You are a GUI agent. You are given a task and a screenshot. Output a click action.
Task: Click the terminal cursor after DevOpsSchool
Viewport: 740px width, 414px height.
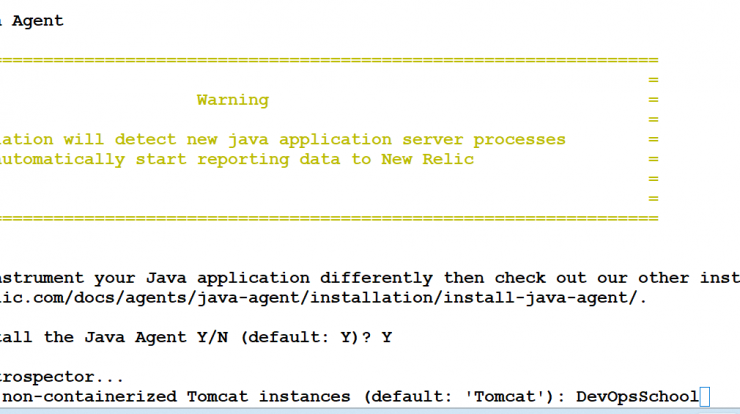pyautogui.click(x=705, y=397)
